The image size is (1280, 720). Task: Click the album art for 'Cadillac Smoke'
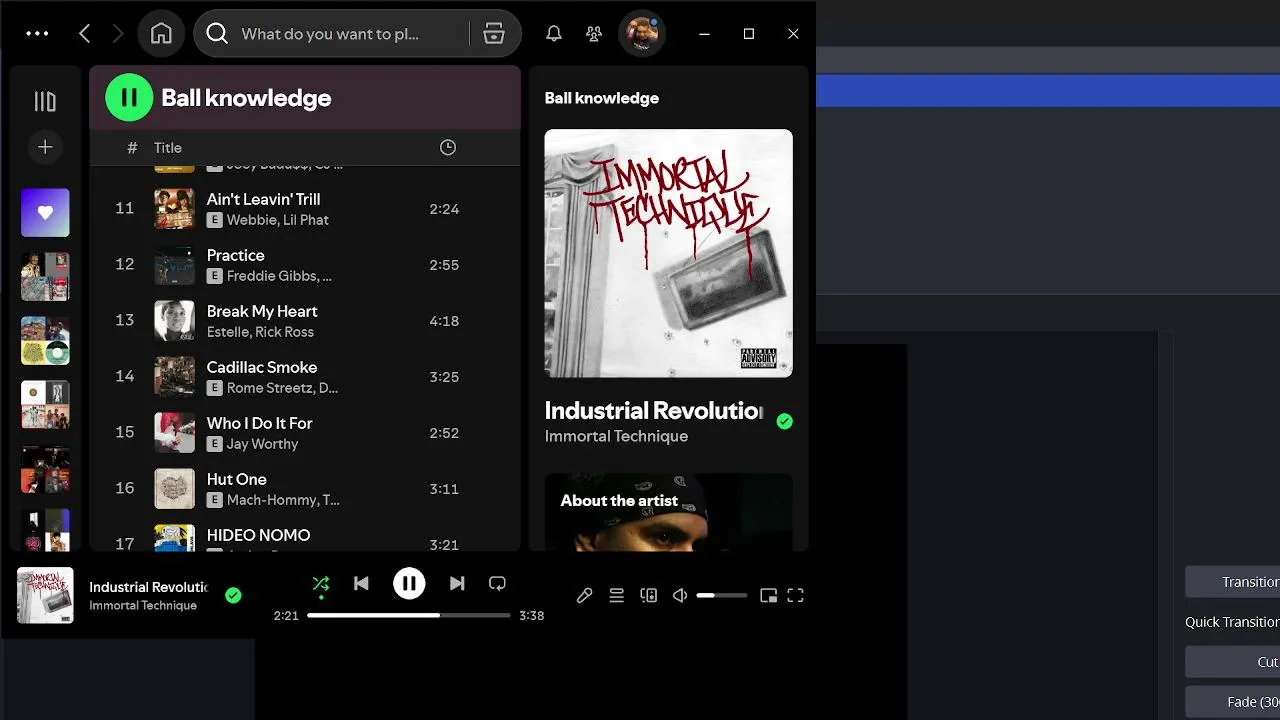tap(174, 377)
